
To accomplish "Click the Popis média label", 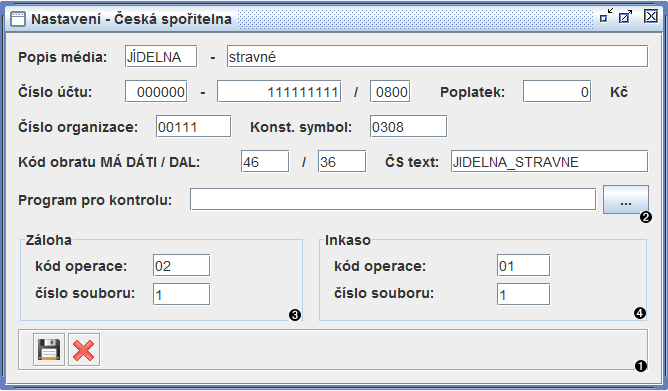I will (x=63, y=57).
